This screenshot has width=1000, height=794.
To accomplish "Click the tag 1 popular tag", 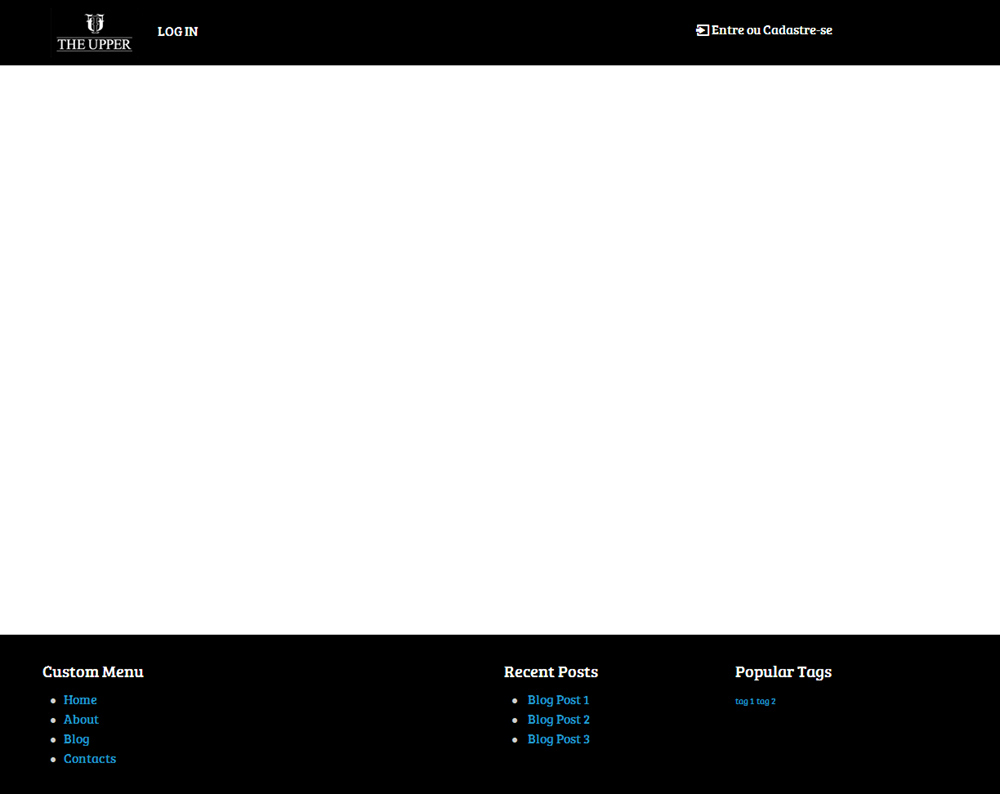I will click(x=744, y=701).
